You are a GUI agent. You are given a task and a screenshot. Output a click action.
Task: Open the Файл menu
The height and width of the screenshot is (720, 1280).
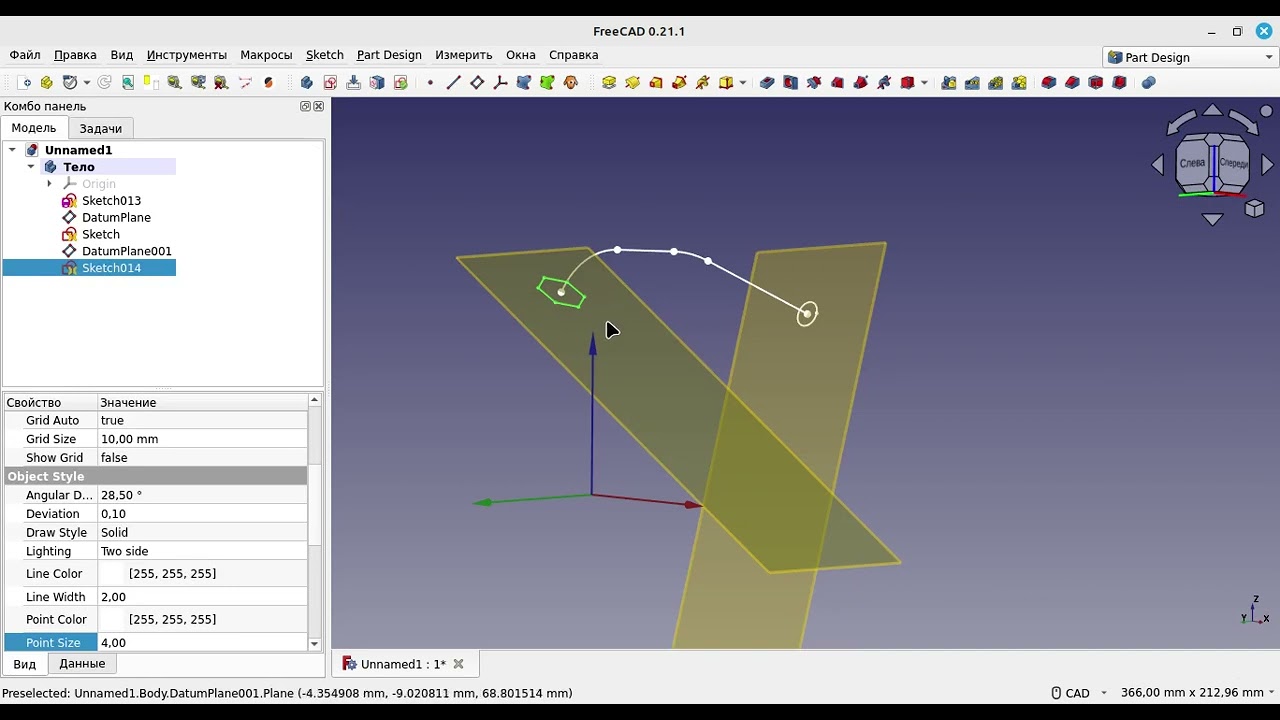tap(25, 55)
